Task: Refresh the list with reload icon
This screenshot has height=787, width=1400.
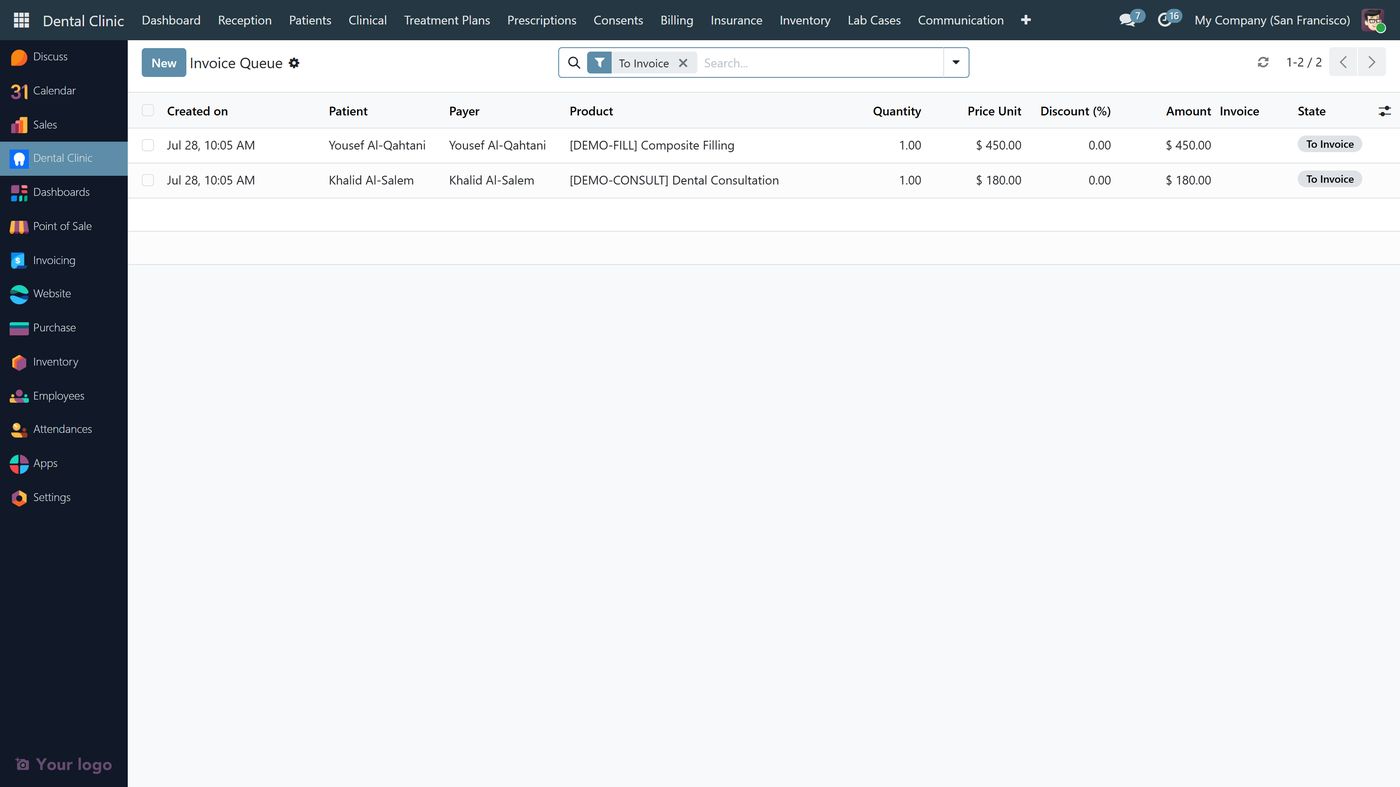Action: pyautogui.click(x=1263, y=62)
